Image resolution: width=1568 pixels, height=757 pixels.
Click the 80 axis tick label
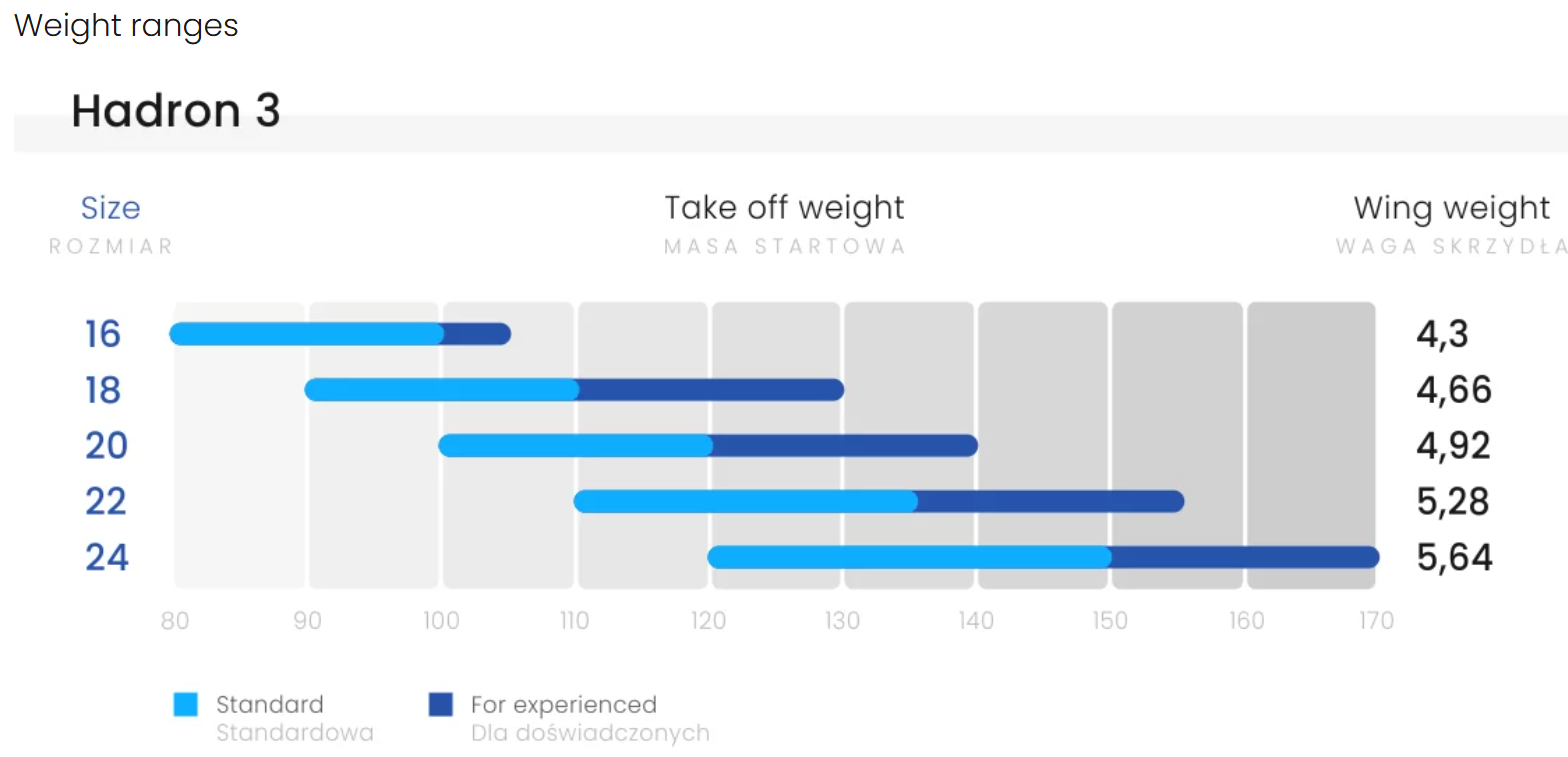pos(175,621)
